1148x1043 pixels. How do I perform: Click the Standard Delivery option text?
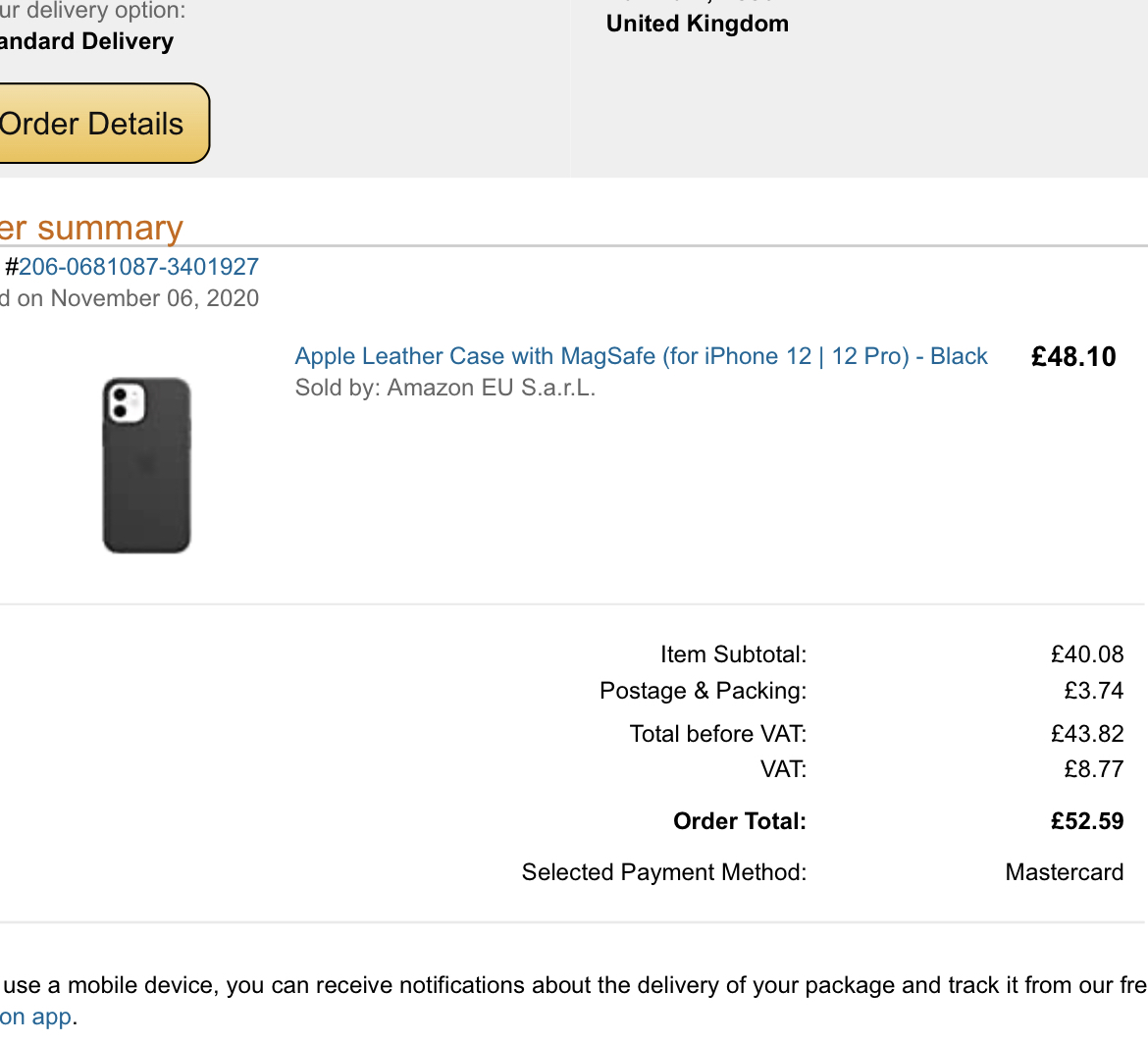click(86, 41)
